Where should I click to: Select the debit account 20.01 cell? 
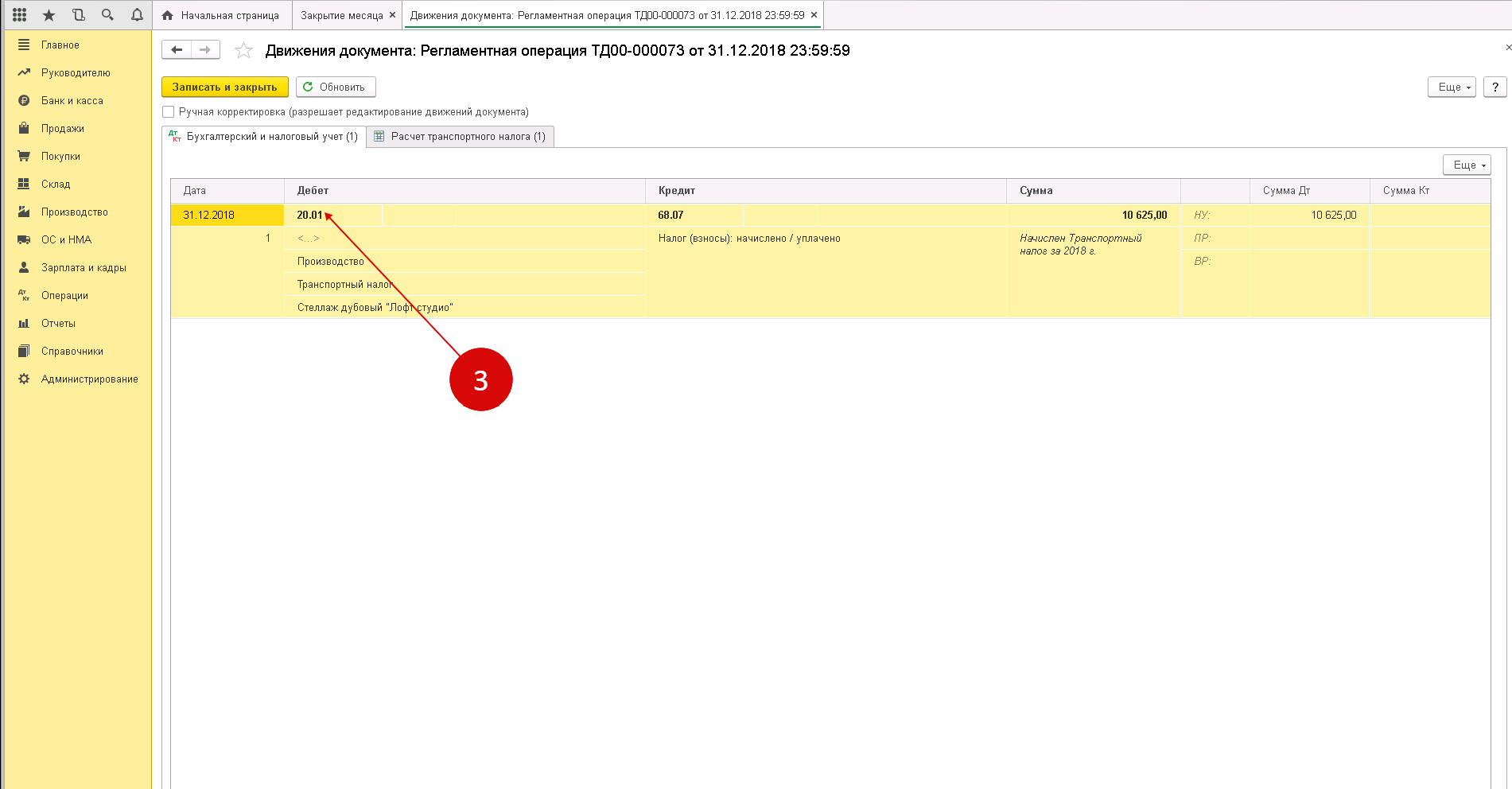pyautogui.click(x=310, y=216)
